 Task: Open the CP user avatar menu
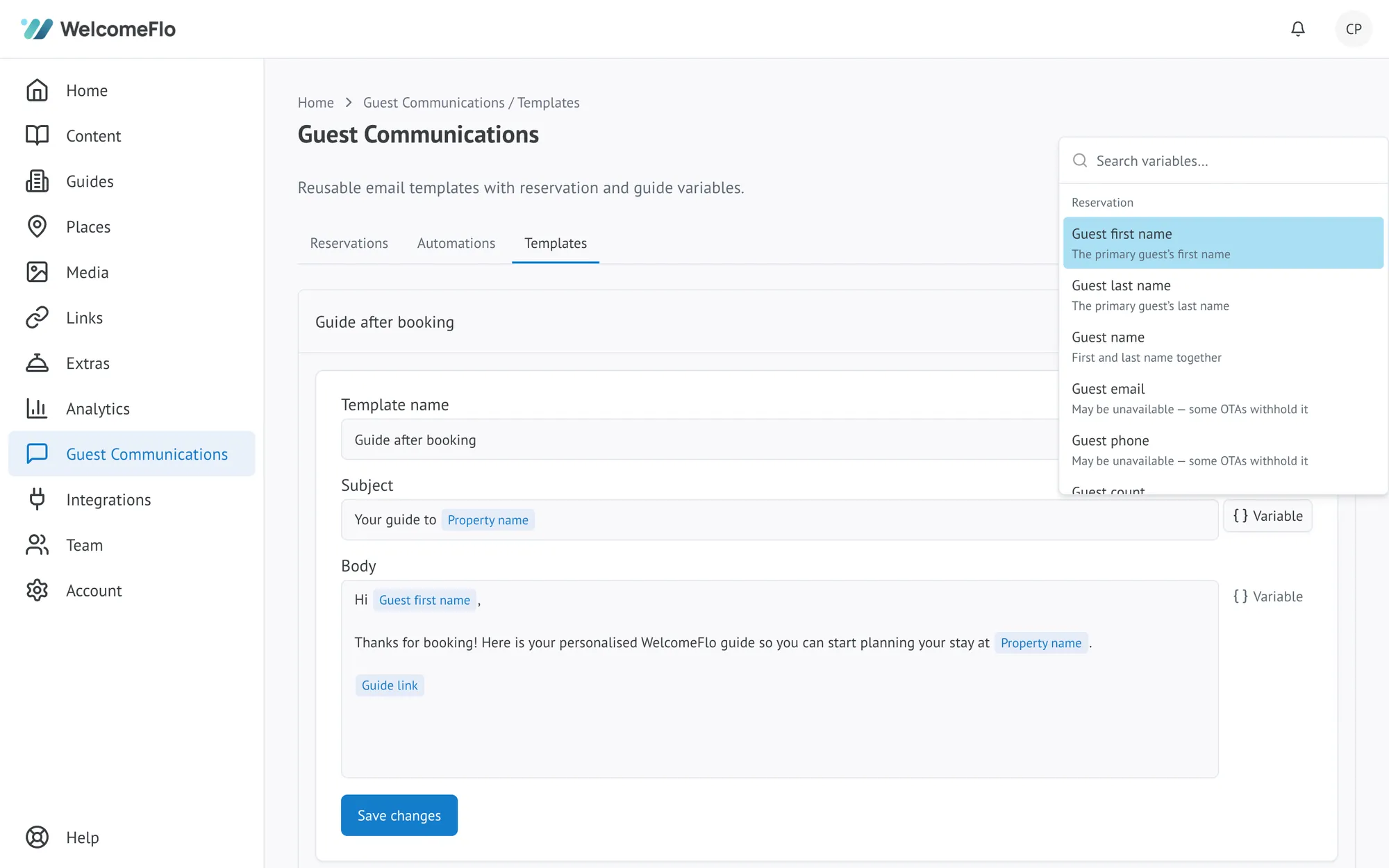(1353, 29)
